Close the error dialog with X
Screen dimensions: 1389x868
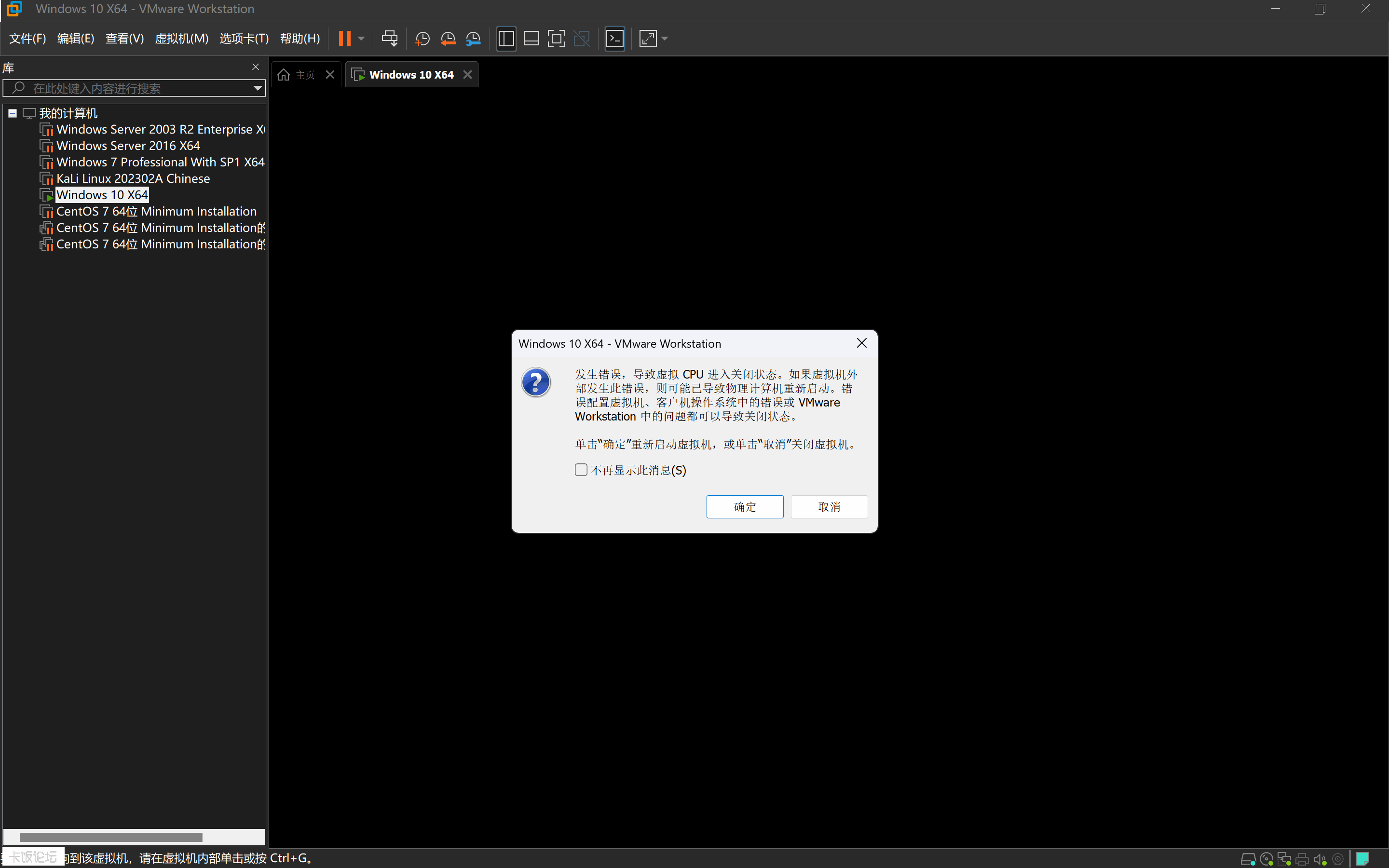pos(861,343)
